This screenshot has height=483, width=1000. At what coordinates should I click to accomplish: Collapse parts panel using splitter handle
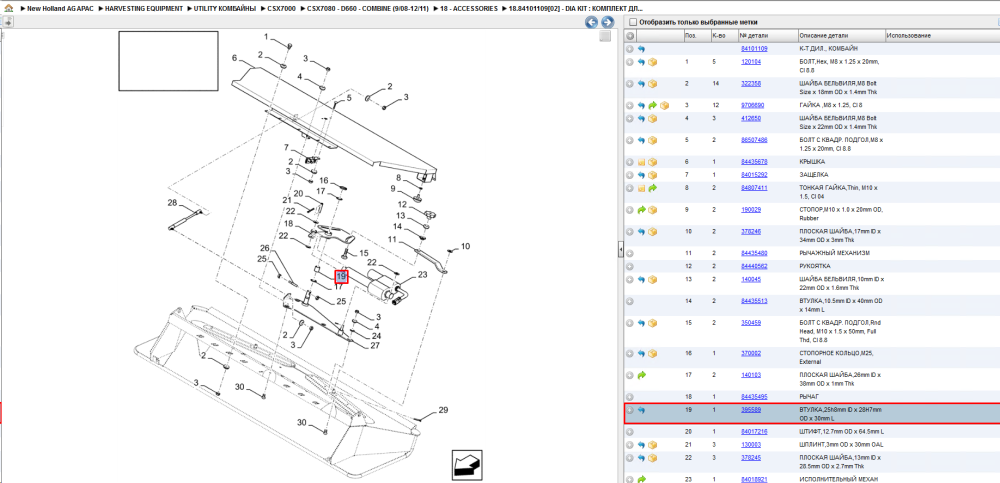(x=620, y=251)
